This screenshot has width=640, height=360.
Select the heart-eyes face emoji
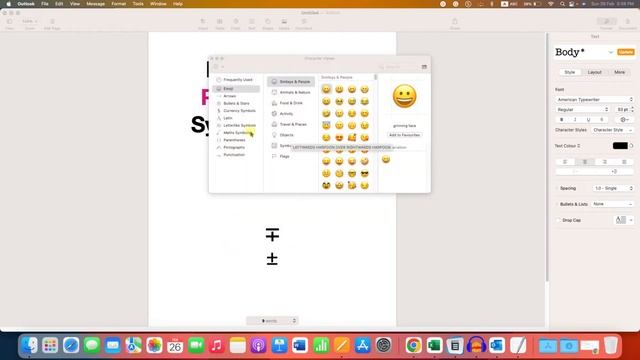click(339, 138)
